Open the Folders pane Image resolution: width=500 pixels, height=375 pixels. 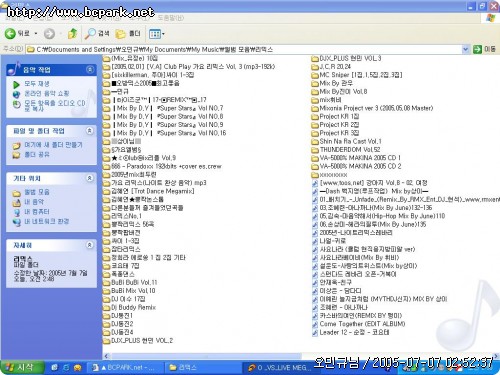click(128, 33)
